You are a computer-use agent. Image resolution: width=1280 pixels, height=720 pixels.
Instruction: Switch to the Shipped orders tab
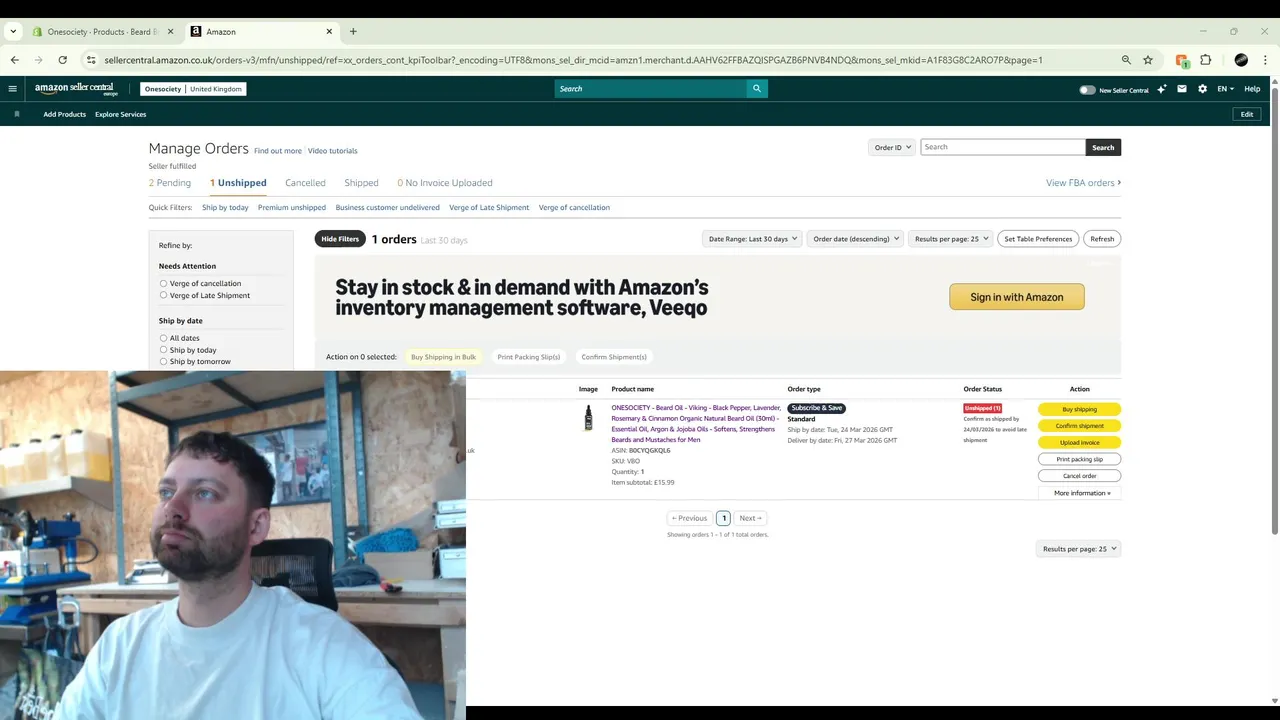click(x=361, y=183)
